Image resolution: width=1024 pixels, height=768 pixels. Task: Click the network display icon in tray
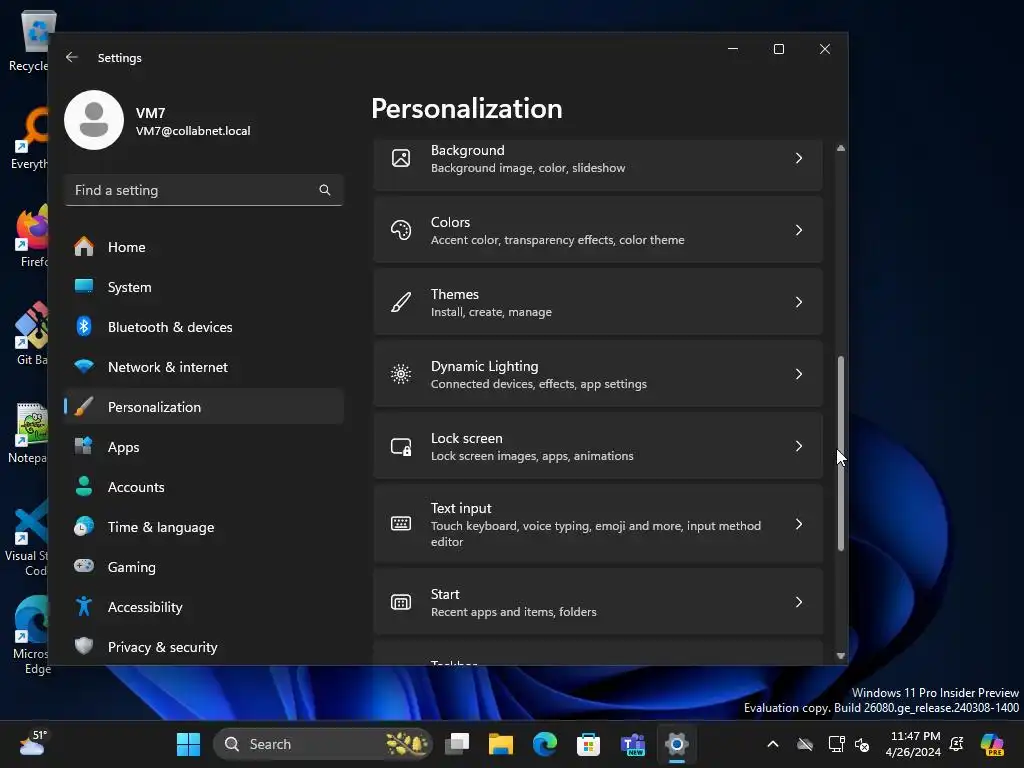836,744
